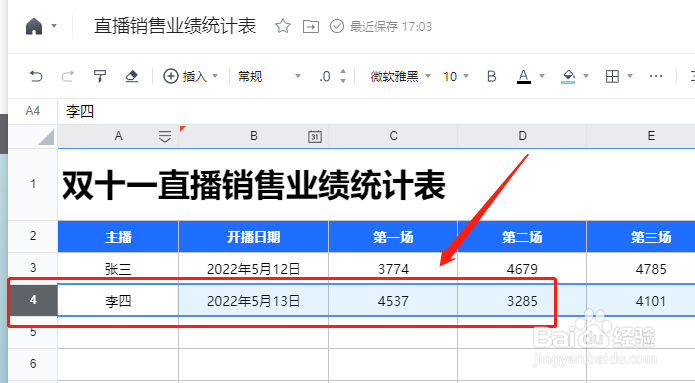Open the font size 10 dropdown
The image size is (695, 383).
point(456,76)
